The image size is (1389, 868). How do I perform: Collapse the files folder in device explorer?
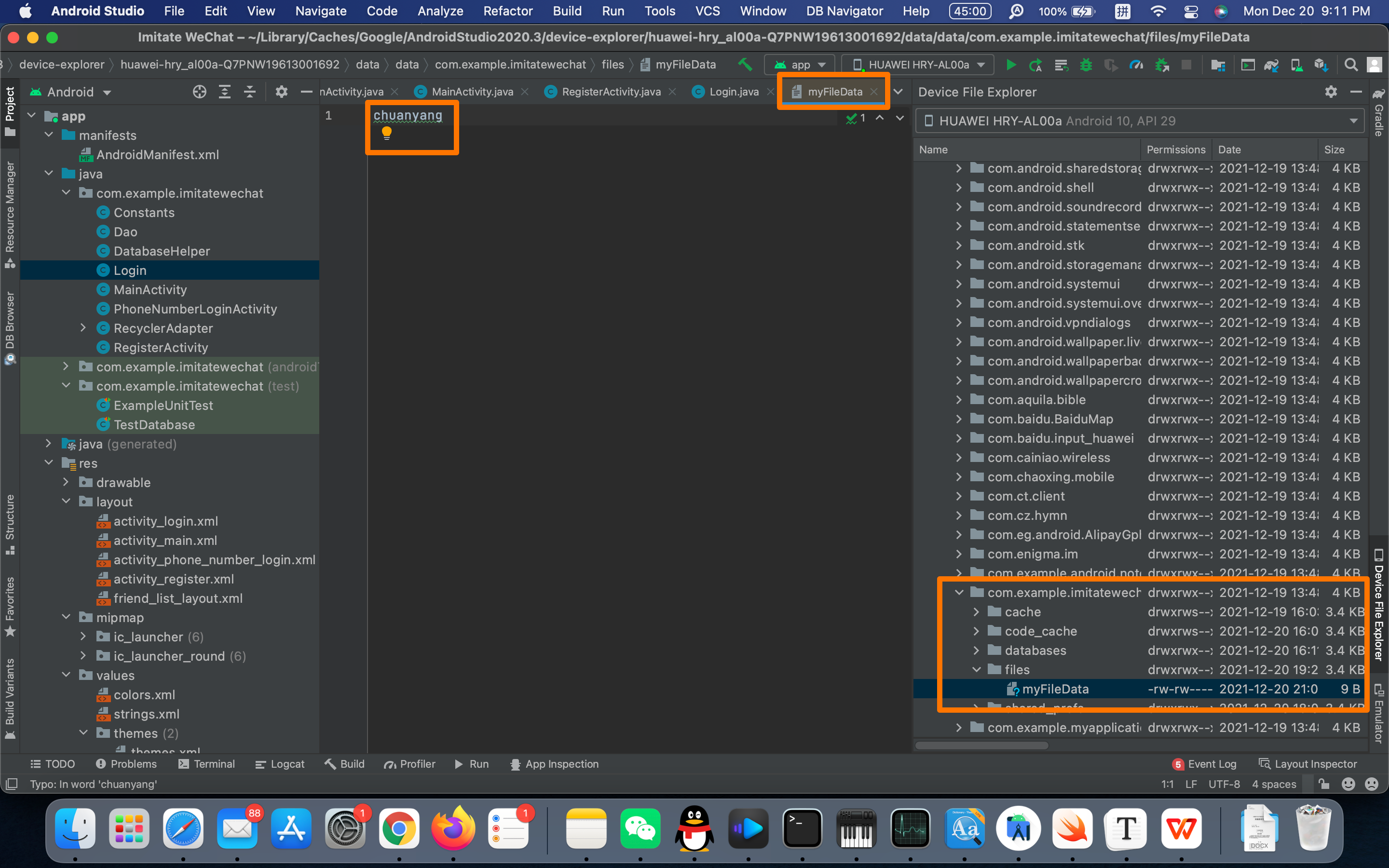[x=976, y=669]
